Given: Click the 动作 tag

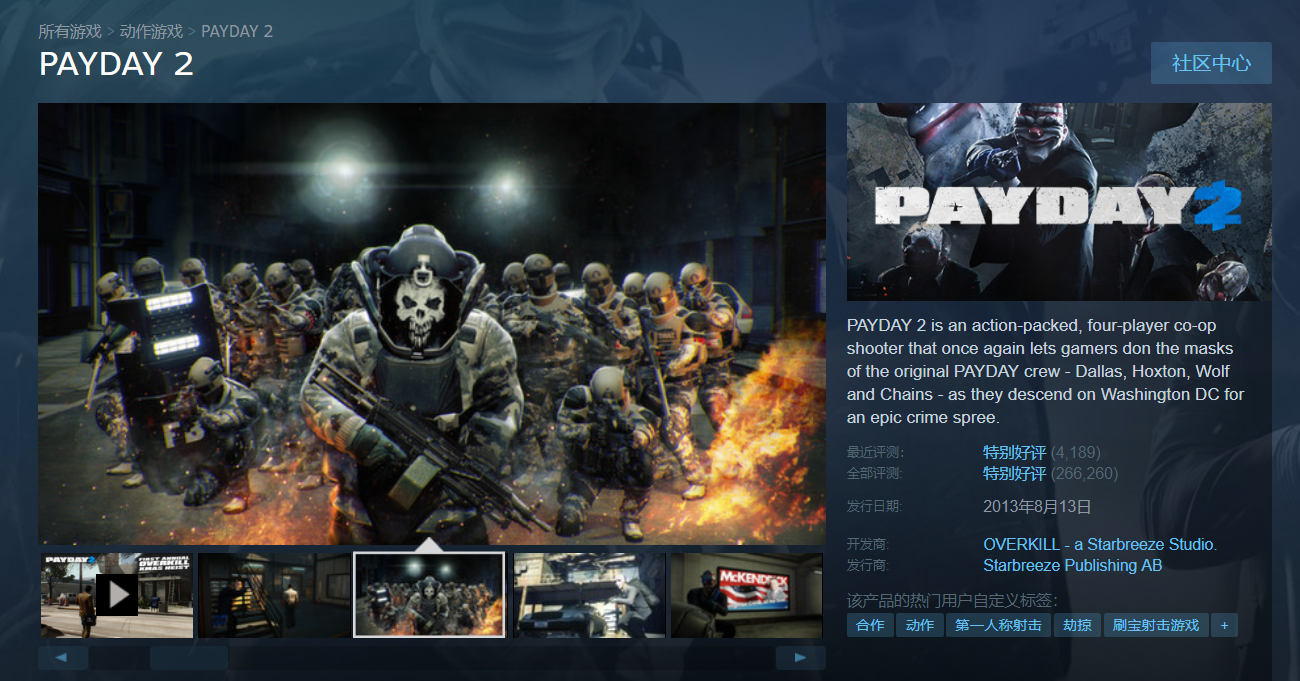Looking at the screenshot, I should click(920, 625).
